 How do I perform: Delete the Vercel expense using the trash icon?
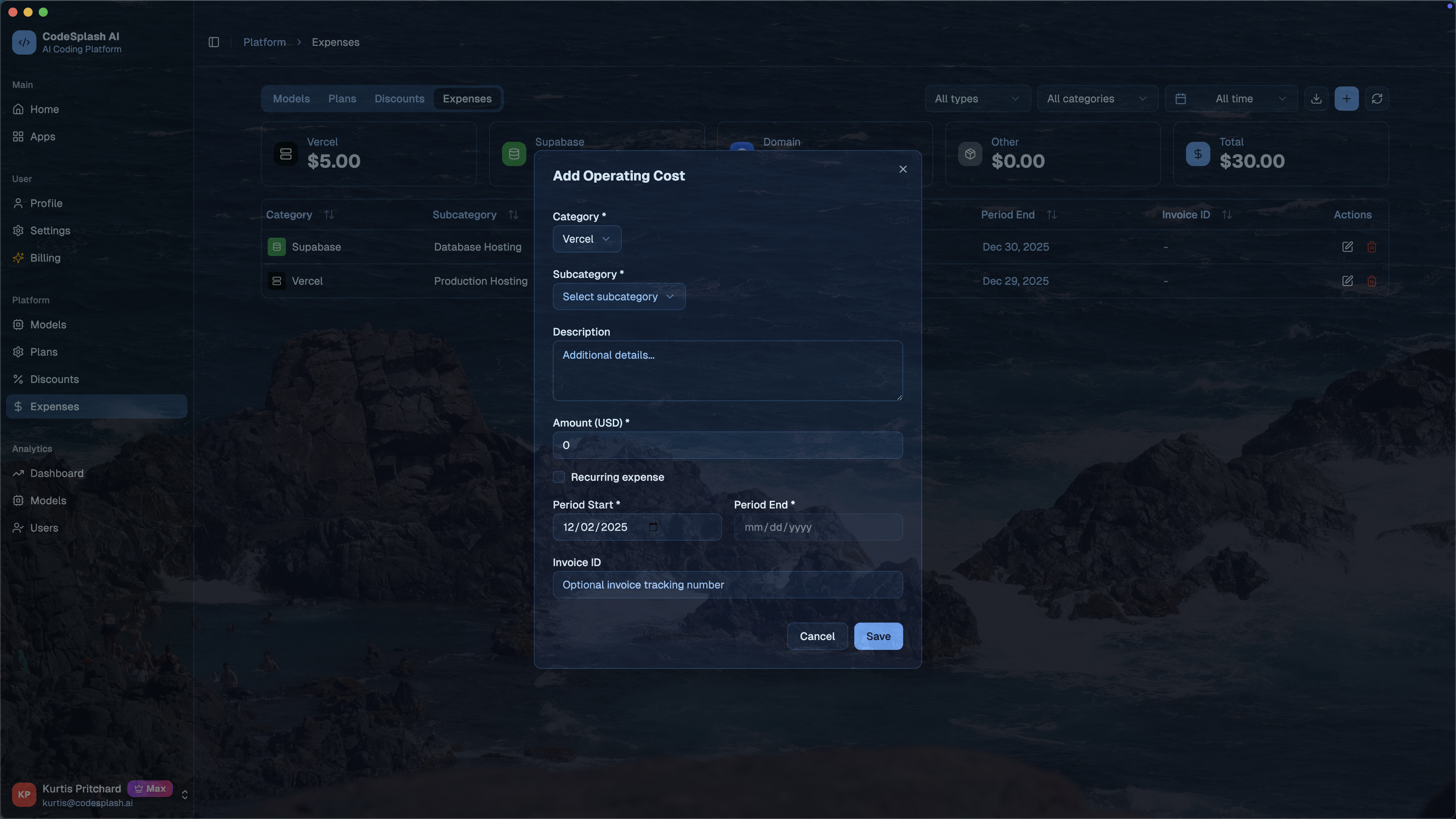[x=1372, y=281]
